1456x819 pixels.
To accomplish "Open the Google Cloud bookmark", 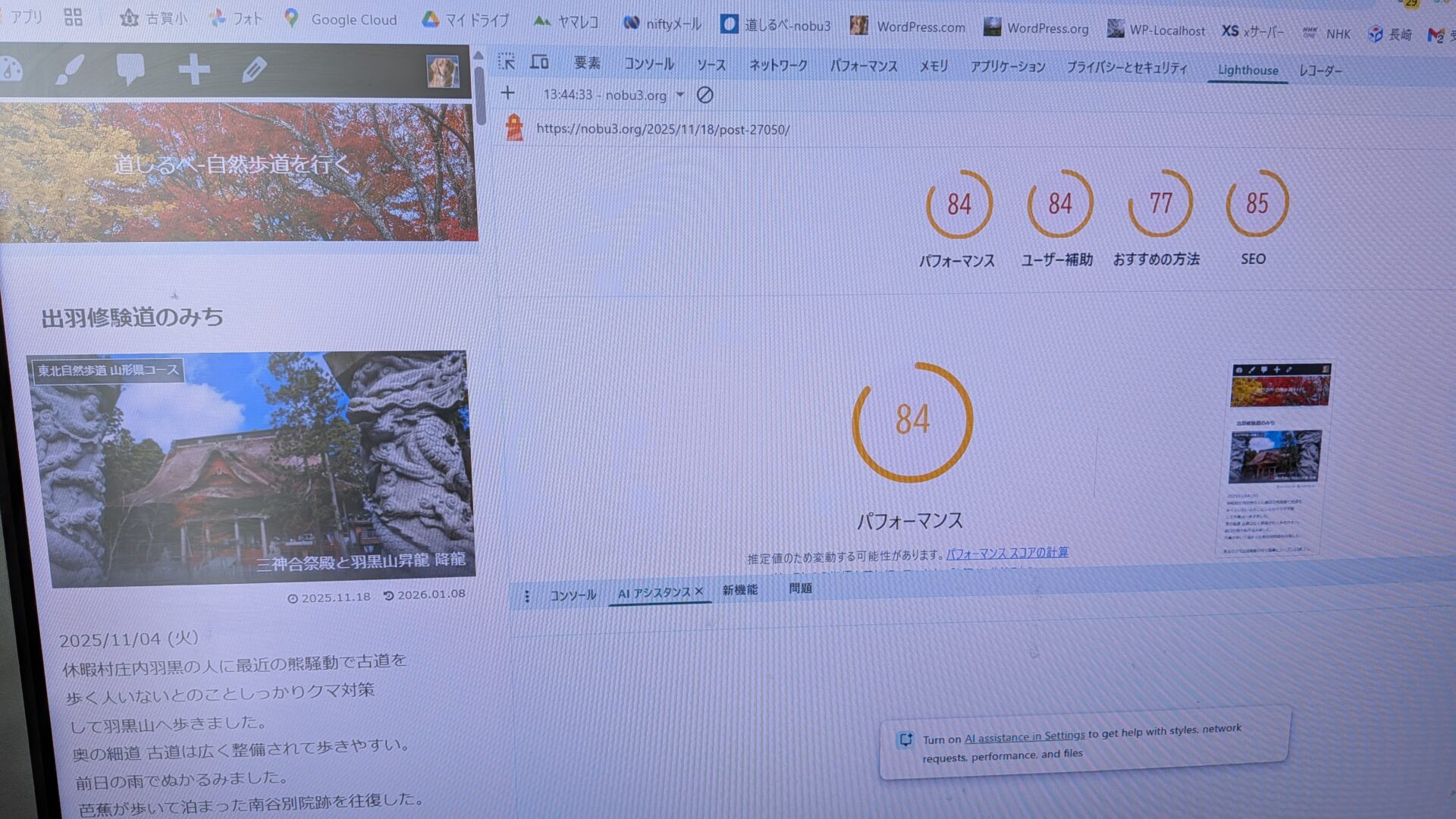I will [353, 20].
